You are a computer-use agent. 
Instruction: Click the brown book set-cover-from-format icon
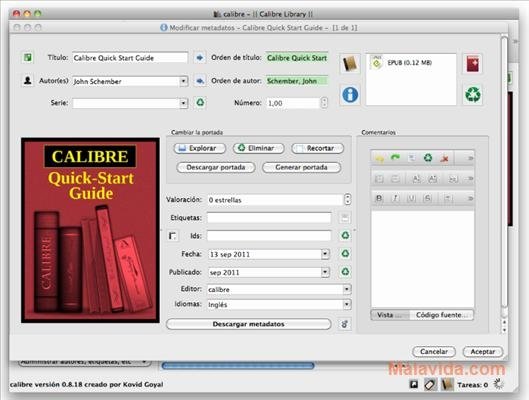(350, 63)
